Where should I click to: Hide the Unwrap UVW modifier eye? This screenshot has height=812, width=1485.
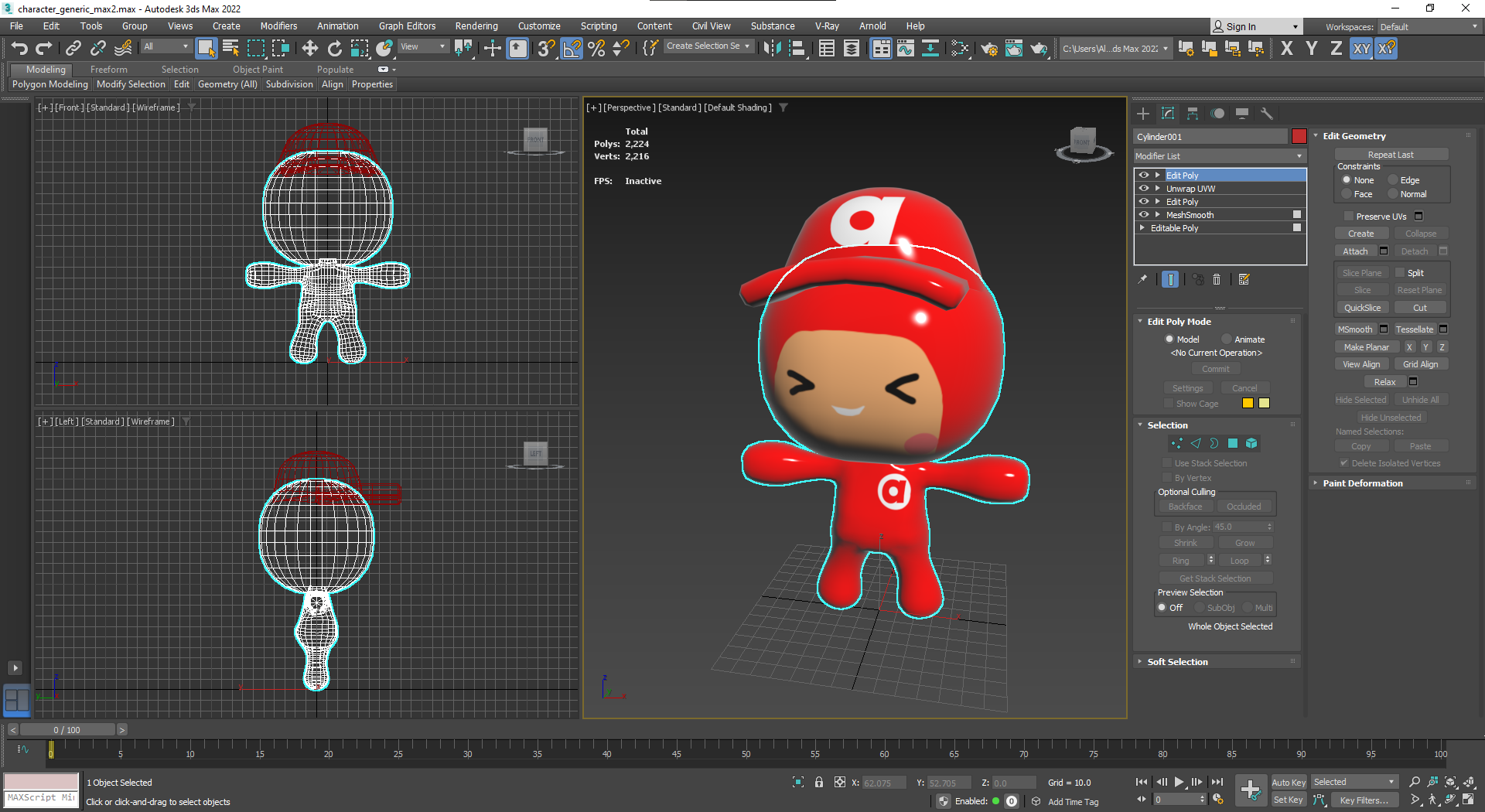pos(1144,189)
